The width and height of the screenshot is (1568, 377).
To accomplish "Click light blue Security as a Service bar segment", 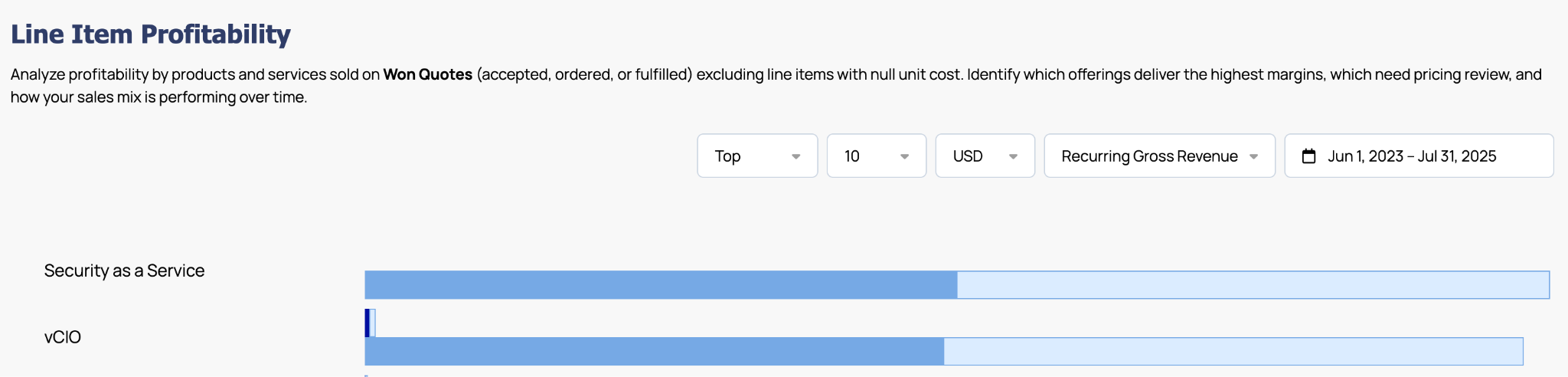I will coord(1253,285).
